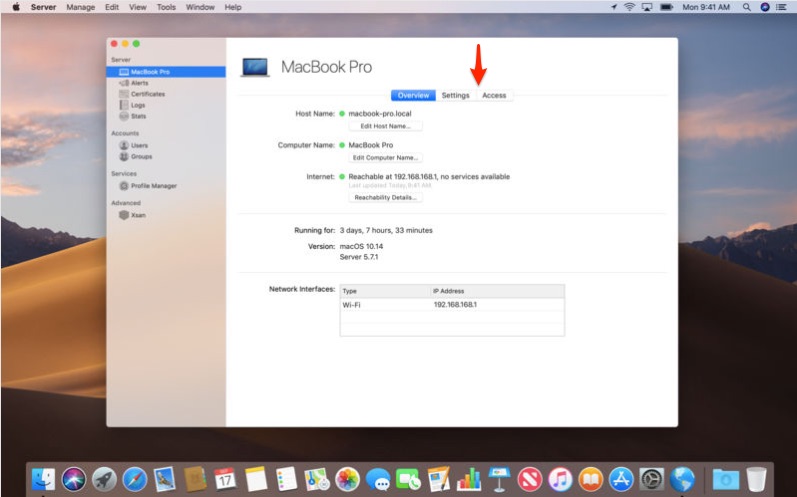797x497 pixels.
Task: Select the Wi-Fi network interface row
Action: 452,305
